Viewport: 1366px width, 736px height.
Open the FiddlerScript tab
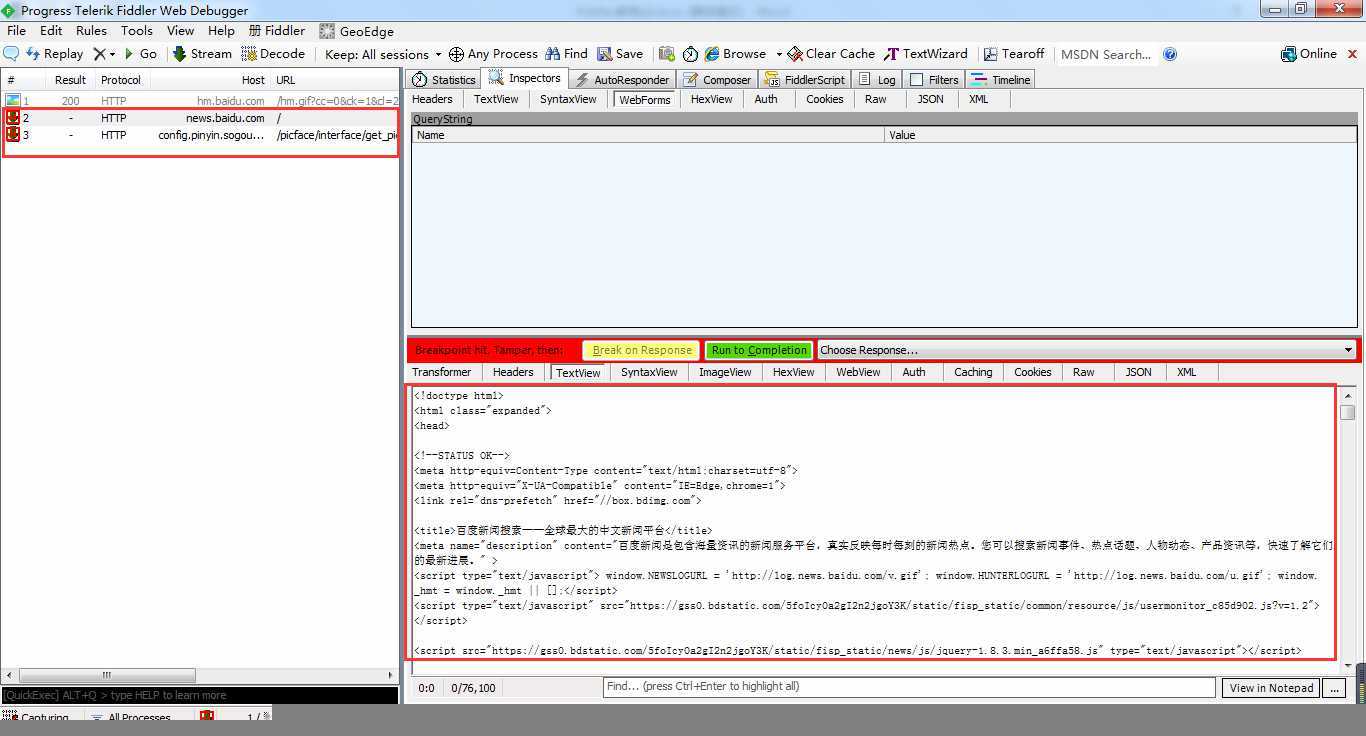tap(805, 80)
